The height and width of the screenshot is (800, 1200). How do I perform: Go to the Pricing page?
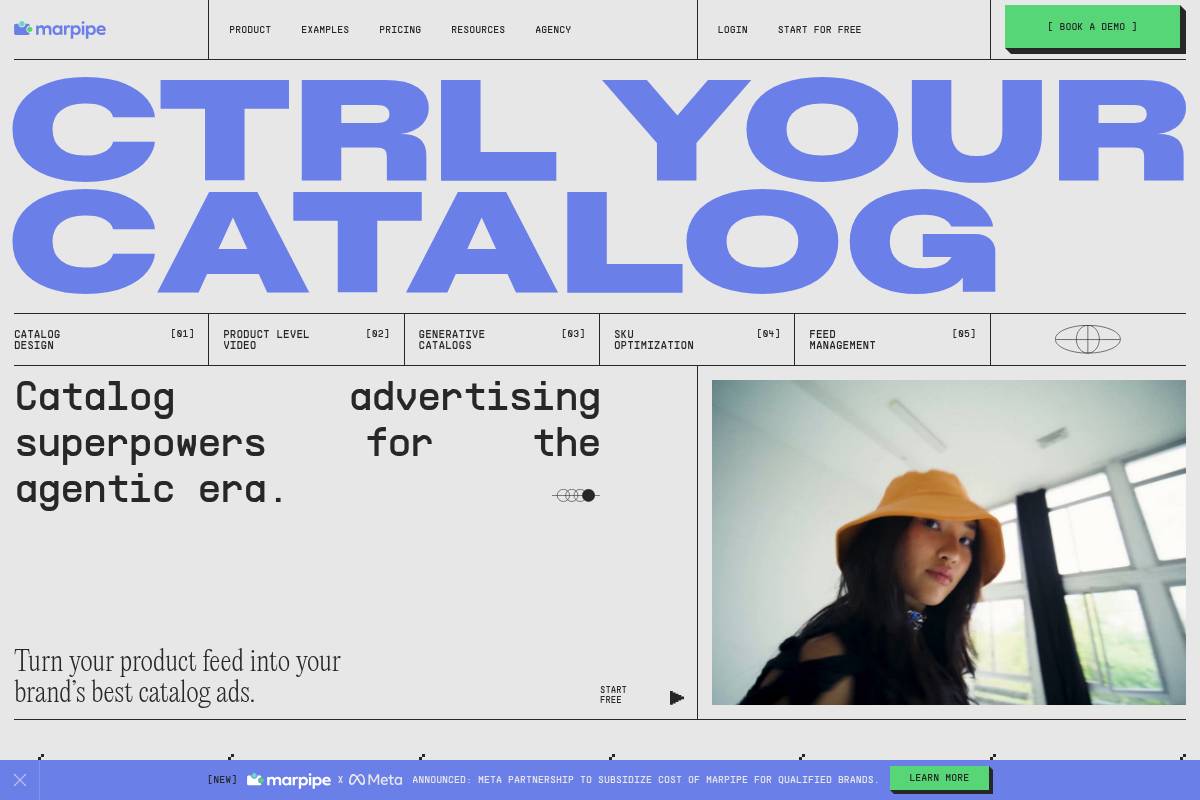pos(400,30)
